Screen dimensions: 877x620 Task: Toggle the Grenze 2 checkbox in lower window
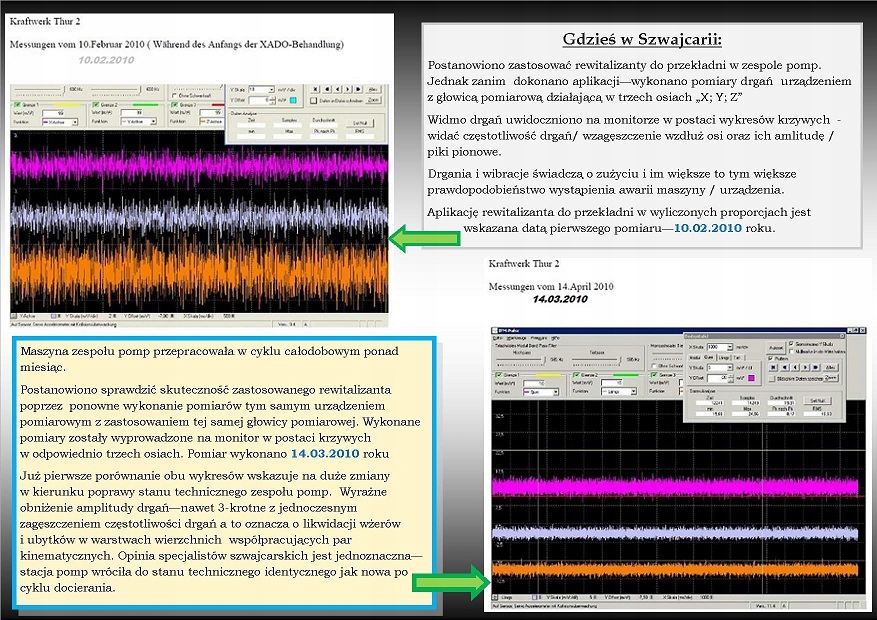[x=577, y=375]
